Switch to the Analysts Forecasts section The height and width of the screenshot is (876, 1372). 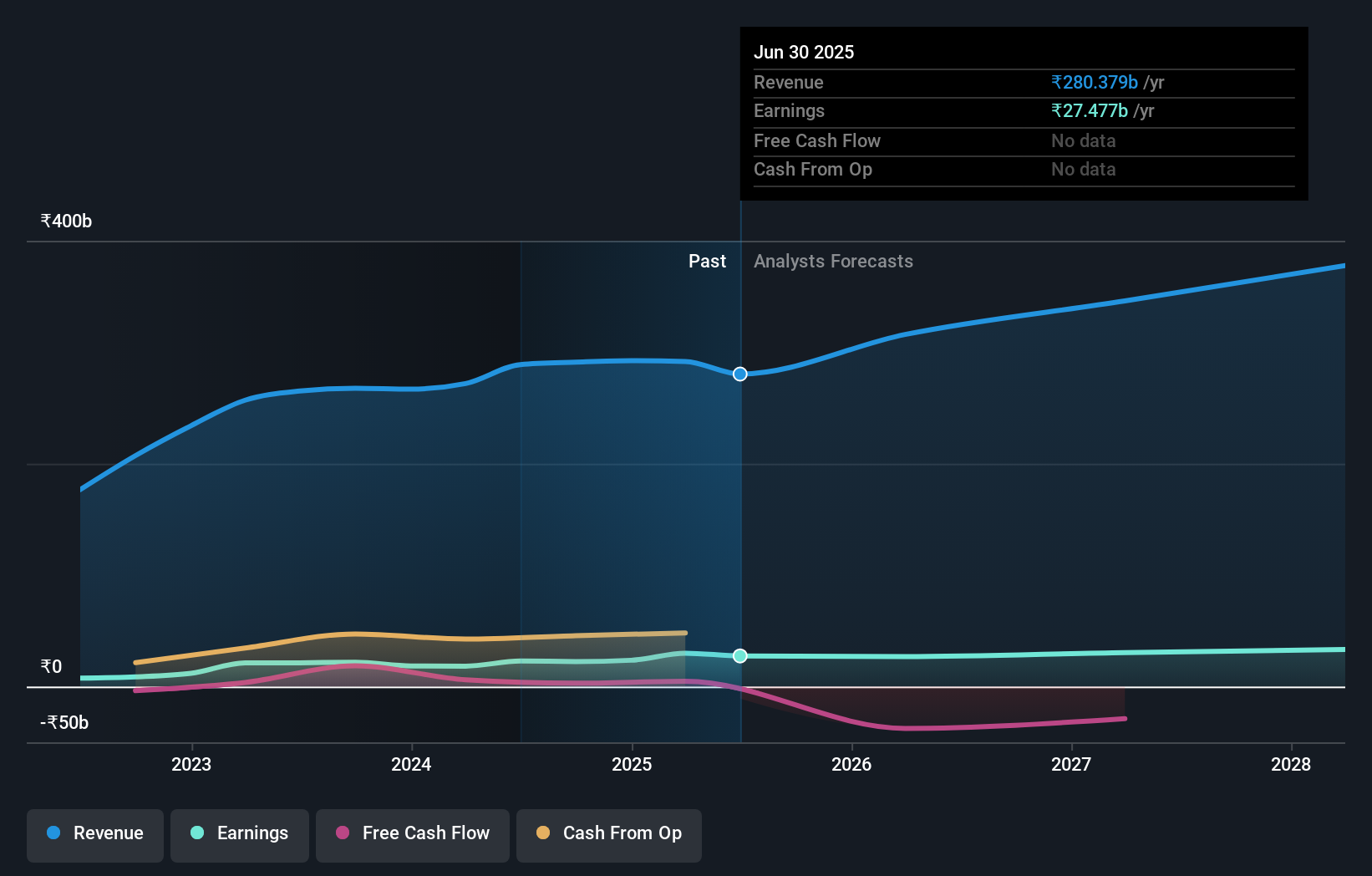[833, 261]
